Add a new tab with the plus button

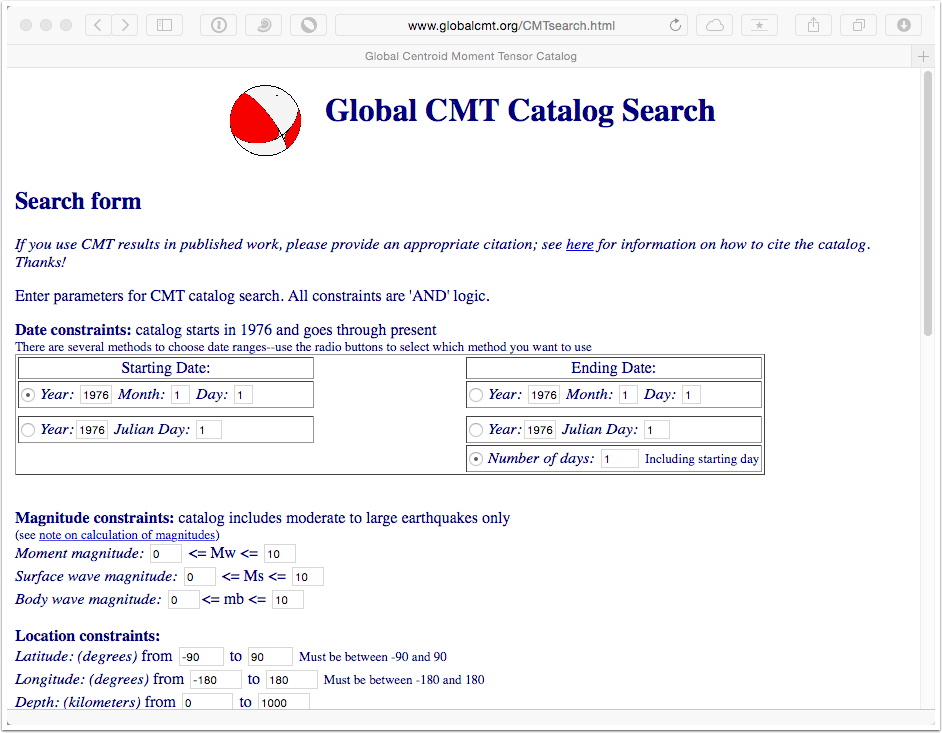(x=923, y=56)
